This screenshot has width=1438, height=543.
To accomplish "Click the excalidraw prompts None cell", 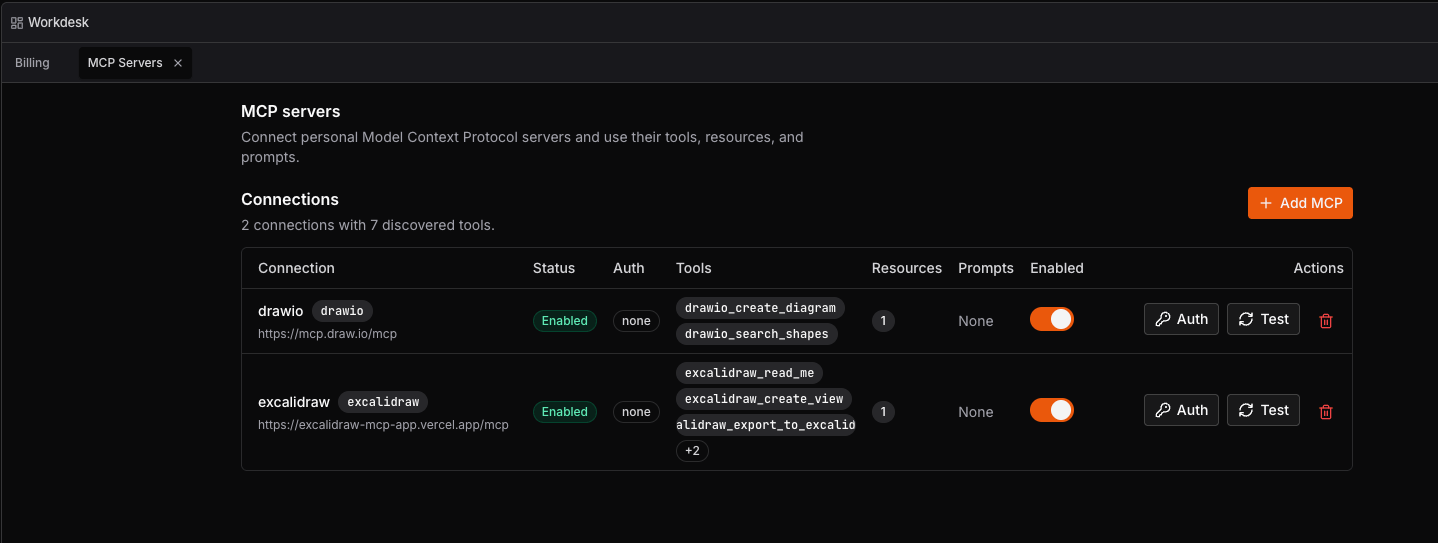I will click(x=976, y=412).
